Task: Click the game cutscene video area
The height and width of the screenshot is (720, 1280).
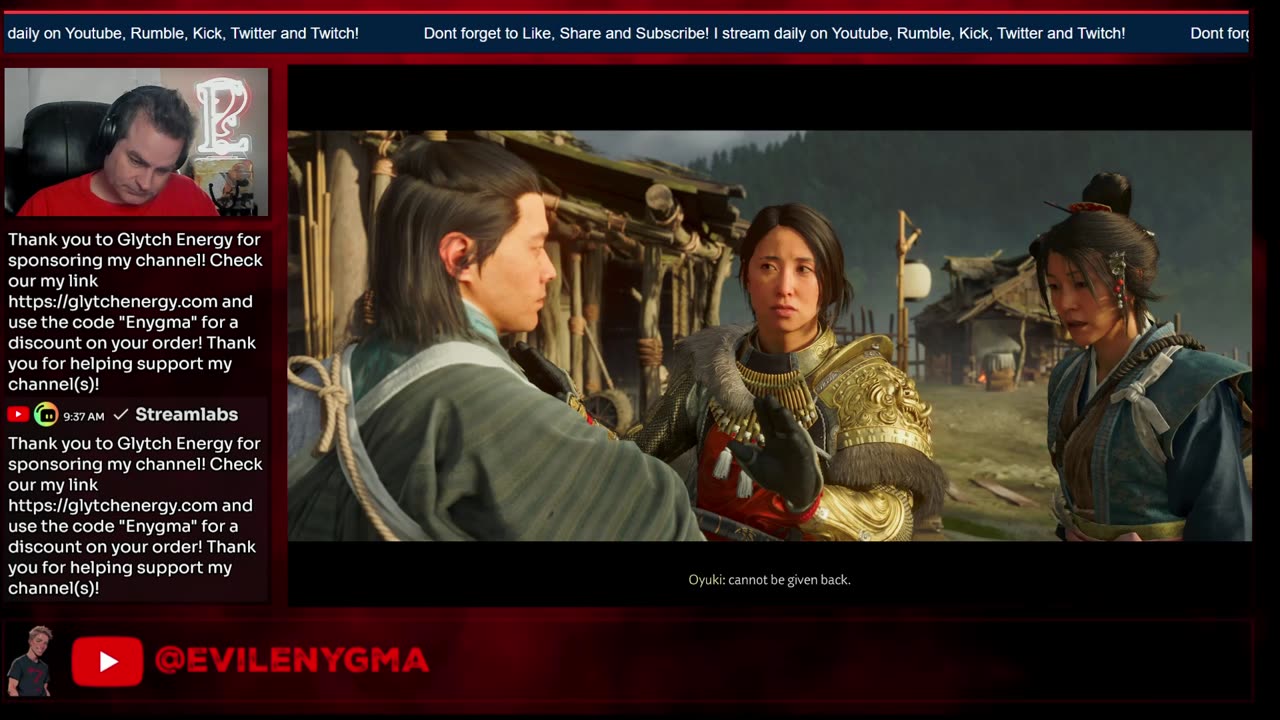Action: [769, 336]
